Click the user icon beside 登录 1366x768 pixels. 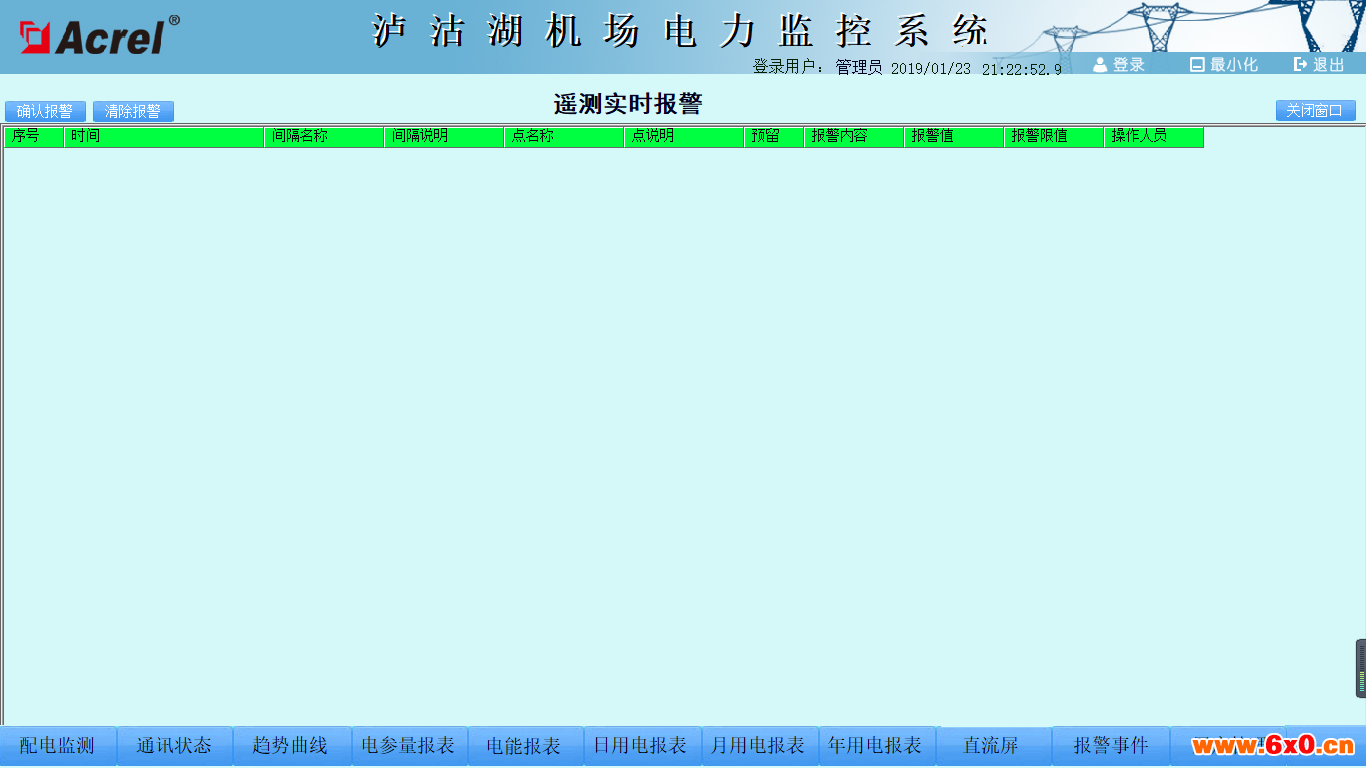[1100, 64]
